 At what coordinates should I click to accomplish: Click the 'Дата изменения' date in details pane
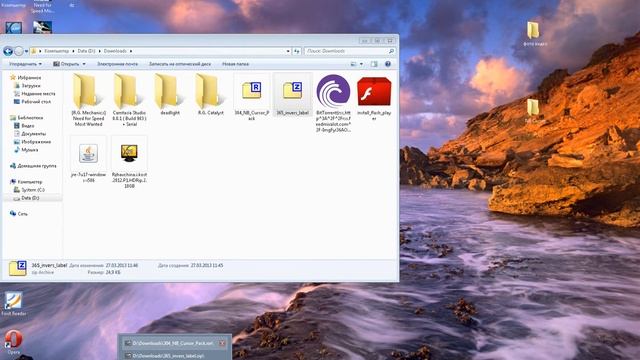tap(122, 265)
